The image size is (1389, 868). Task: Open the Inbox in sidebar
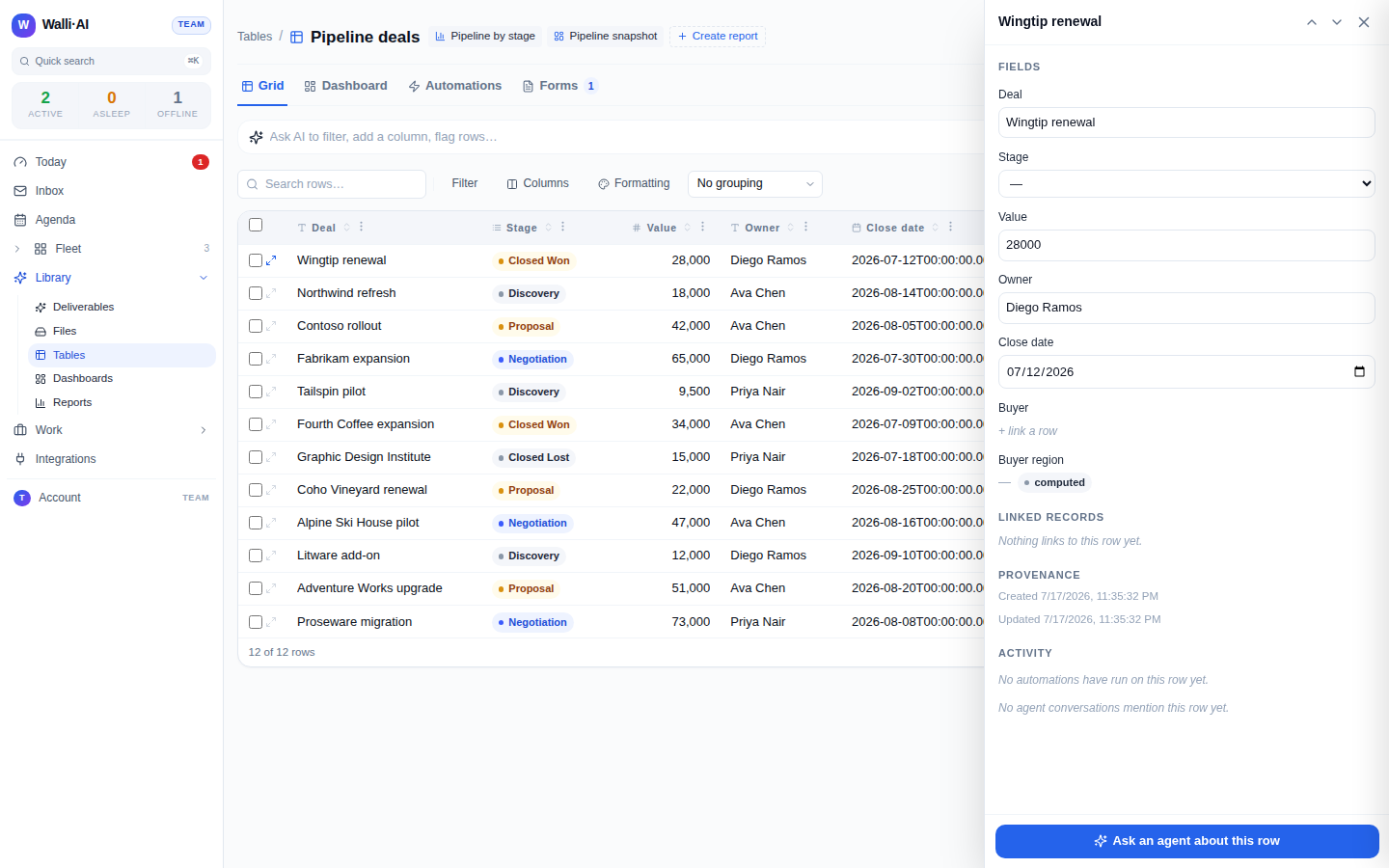pyautogui.click(x=111, y=191)
